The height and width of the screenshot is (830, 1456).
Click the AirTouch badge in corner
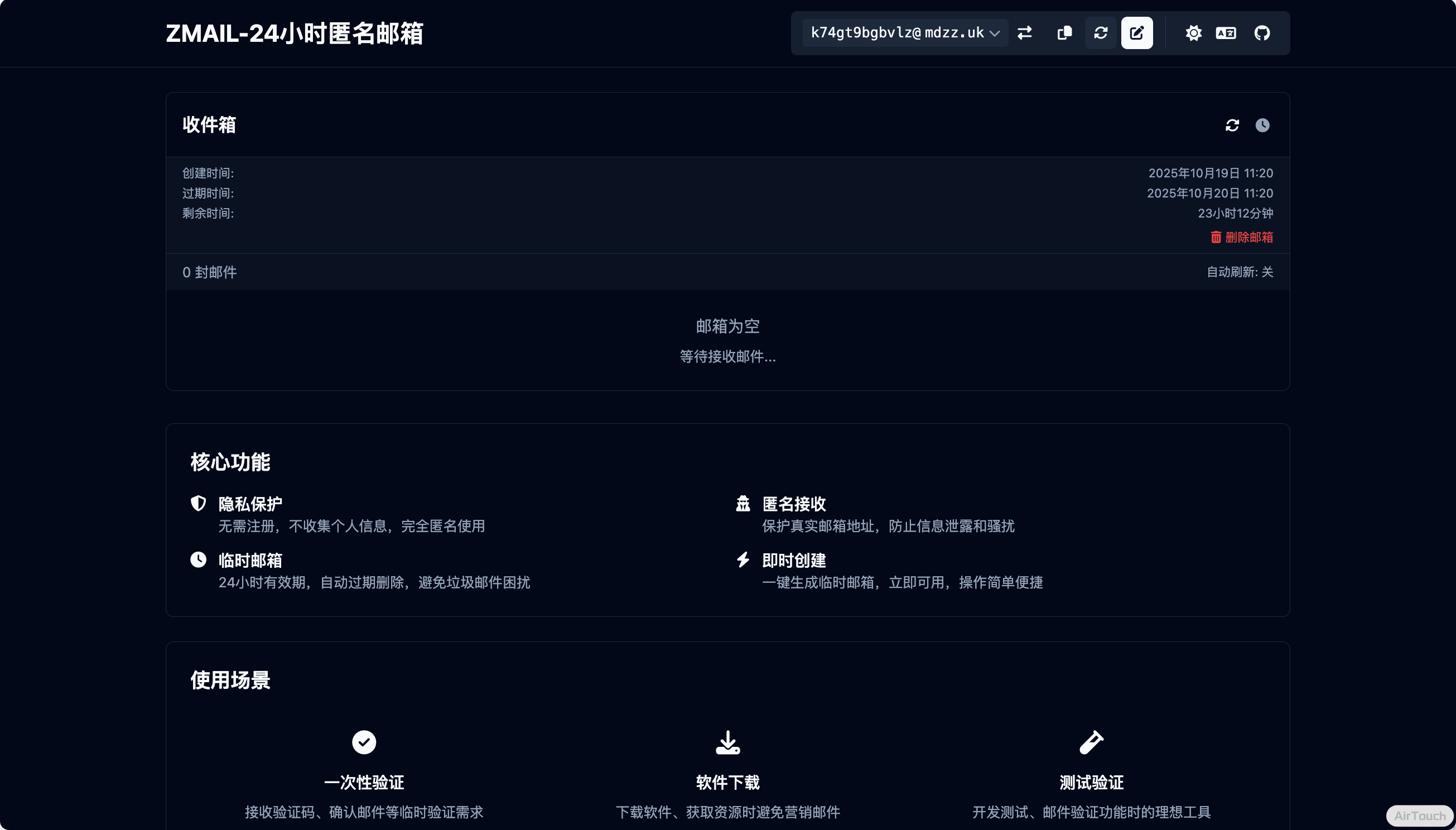pyautogui.click(x=1420, y=815)
